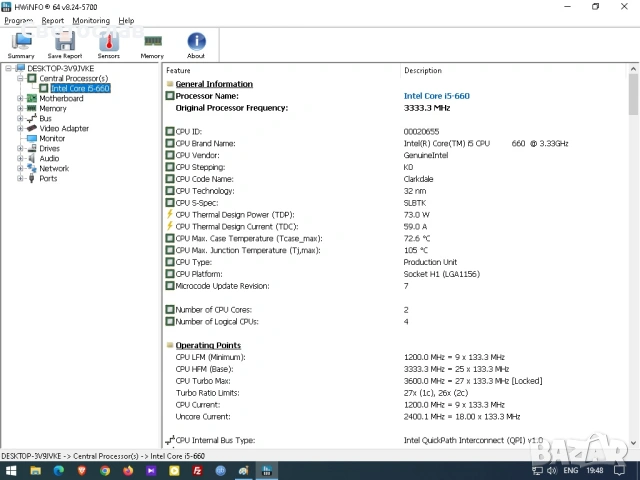Image resolution: width=640 pixels, height=480 pixels.
Task: Click the Operating Points section heading
Action: [x=208, y=345]
